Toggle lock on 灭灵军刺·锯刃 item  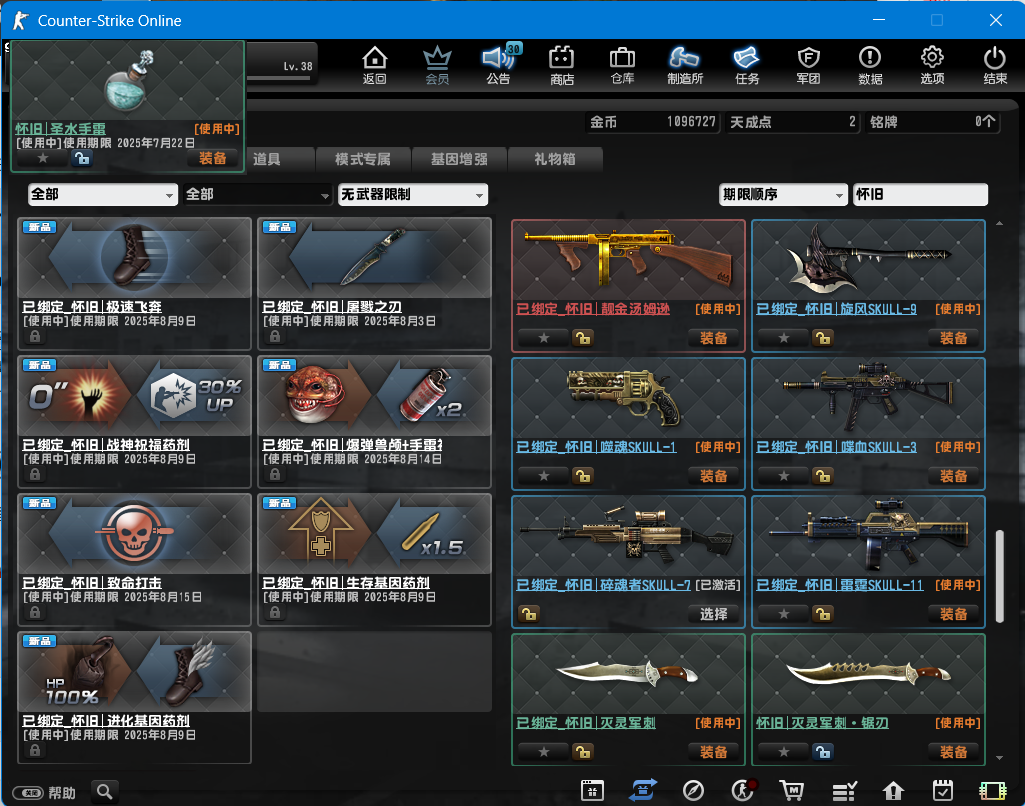point(823,752)
